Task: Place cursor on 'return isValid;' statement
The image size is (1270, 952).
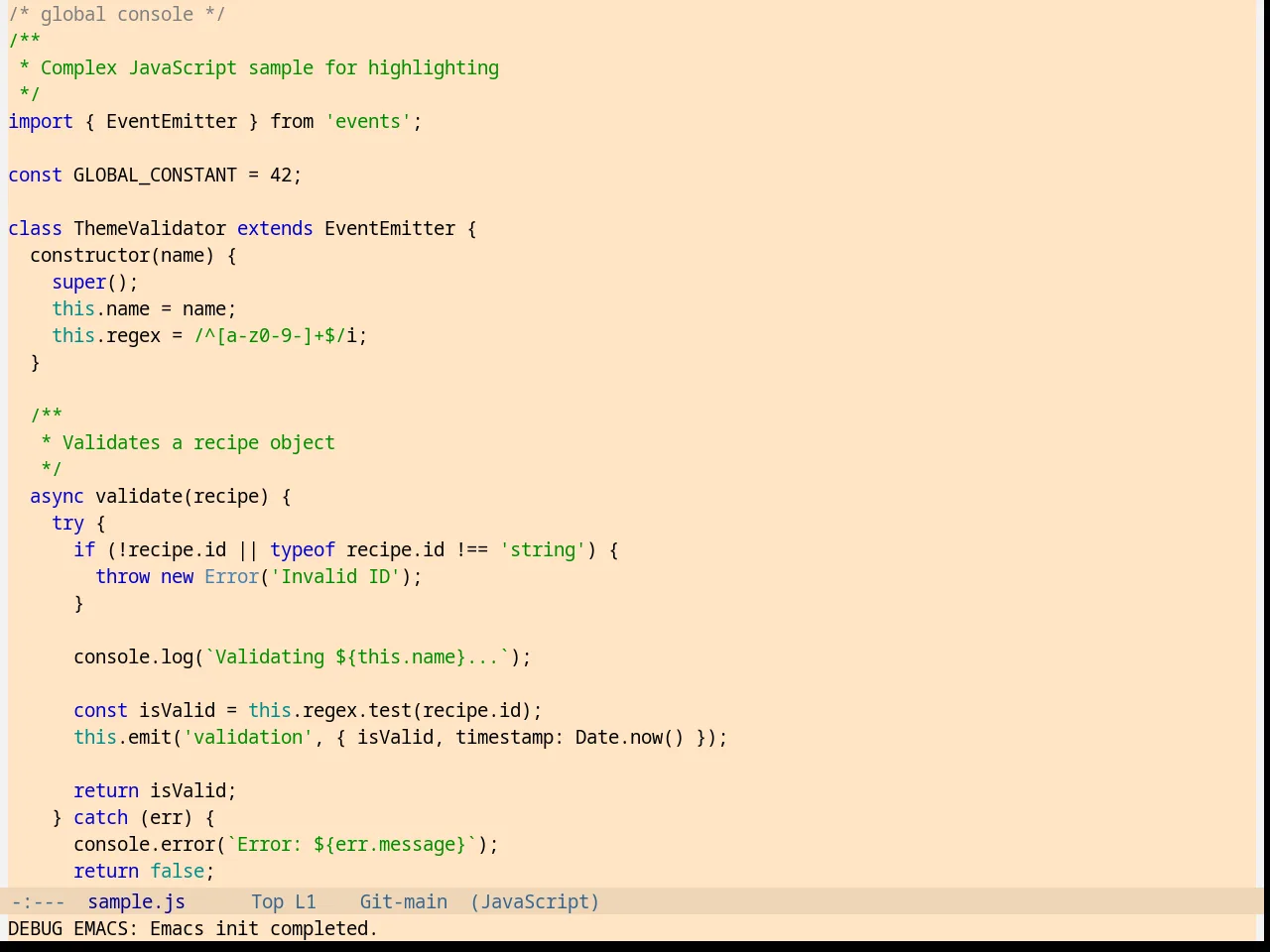Action: pos(155,790)
